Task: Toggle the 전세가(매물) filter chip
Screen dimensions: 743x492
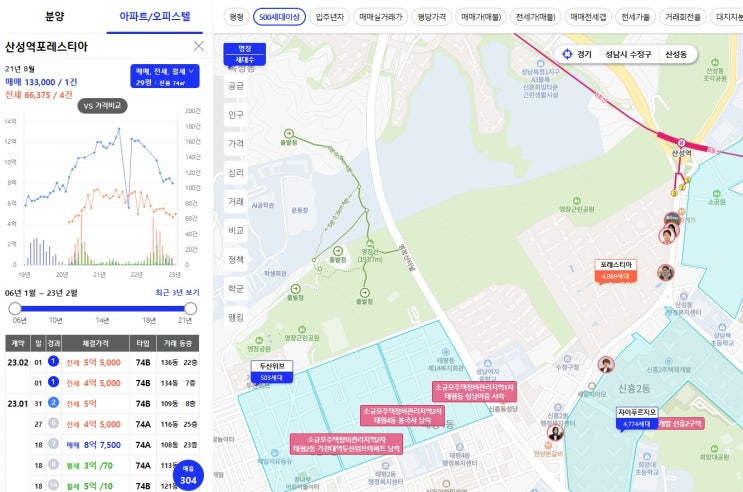Action: click(x=535, y=17)
